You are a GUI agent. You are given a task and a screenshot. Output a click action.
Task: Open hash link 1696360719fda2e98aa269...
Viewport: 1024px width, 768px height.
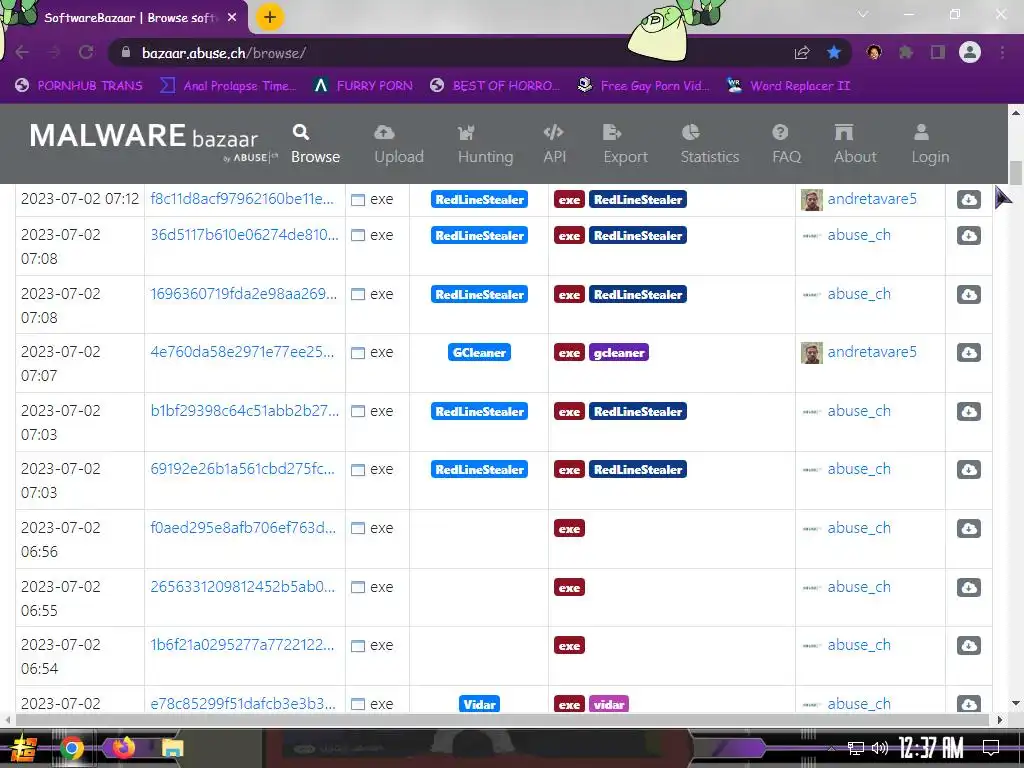[x=244, y=294]
